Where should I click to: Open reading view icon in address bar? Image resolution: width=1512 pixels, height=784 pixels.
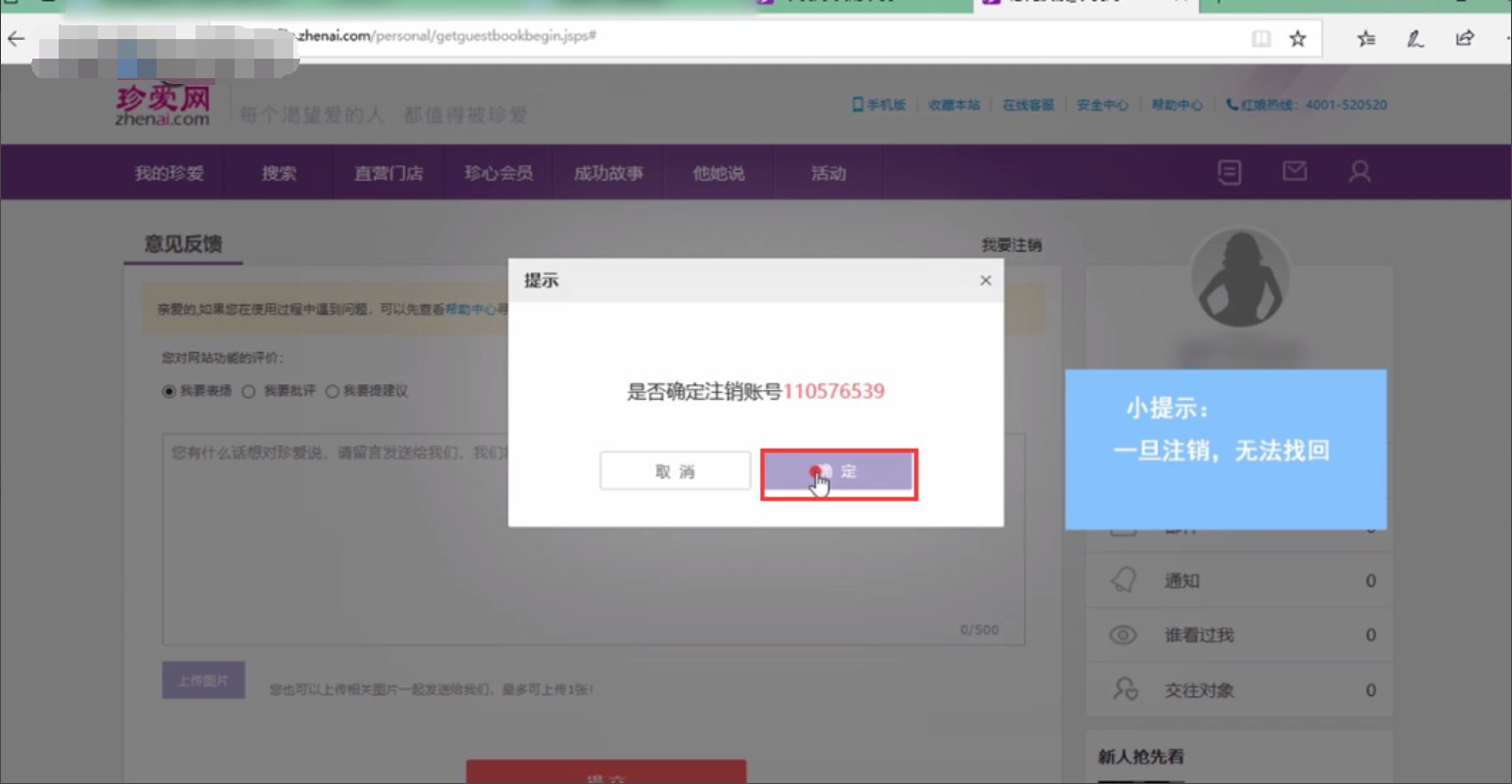pos(1261,38)
